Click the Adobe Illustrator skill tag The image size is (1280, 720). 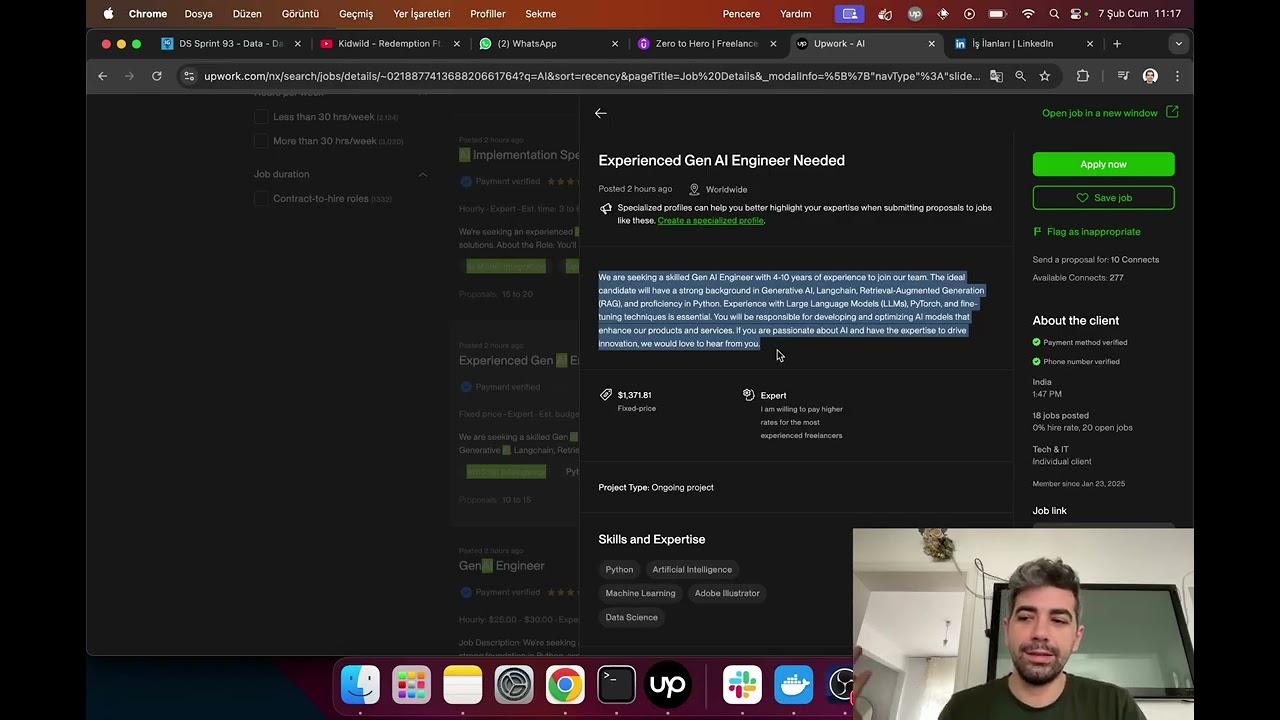click(727, 594)
